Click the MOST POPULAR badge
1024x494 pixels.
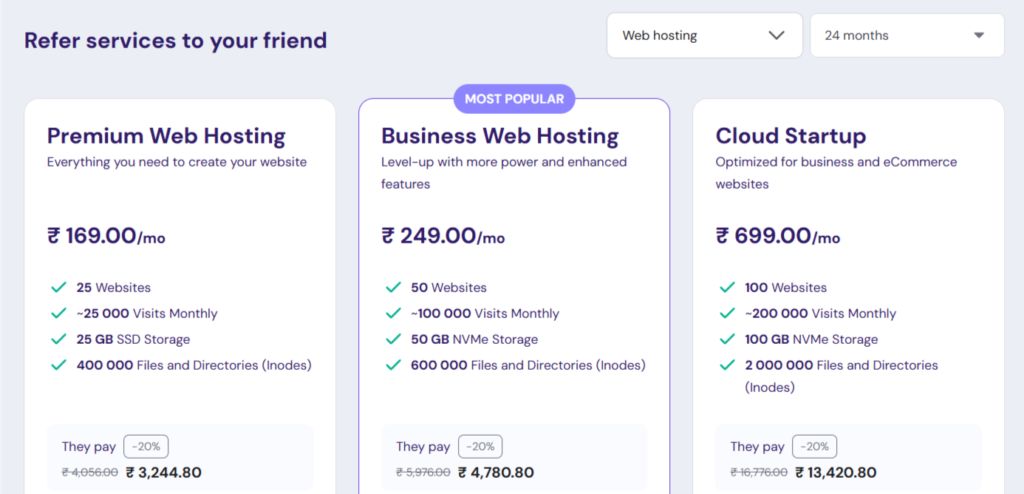coord(514,99)
